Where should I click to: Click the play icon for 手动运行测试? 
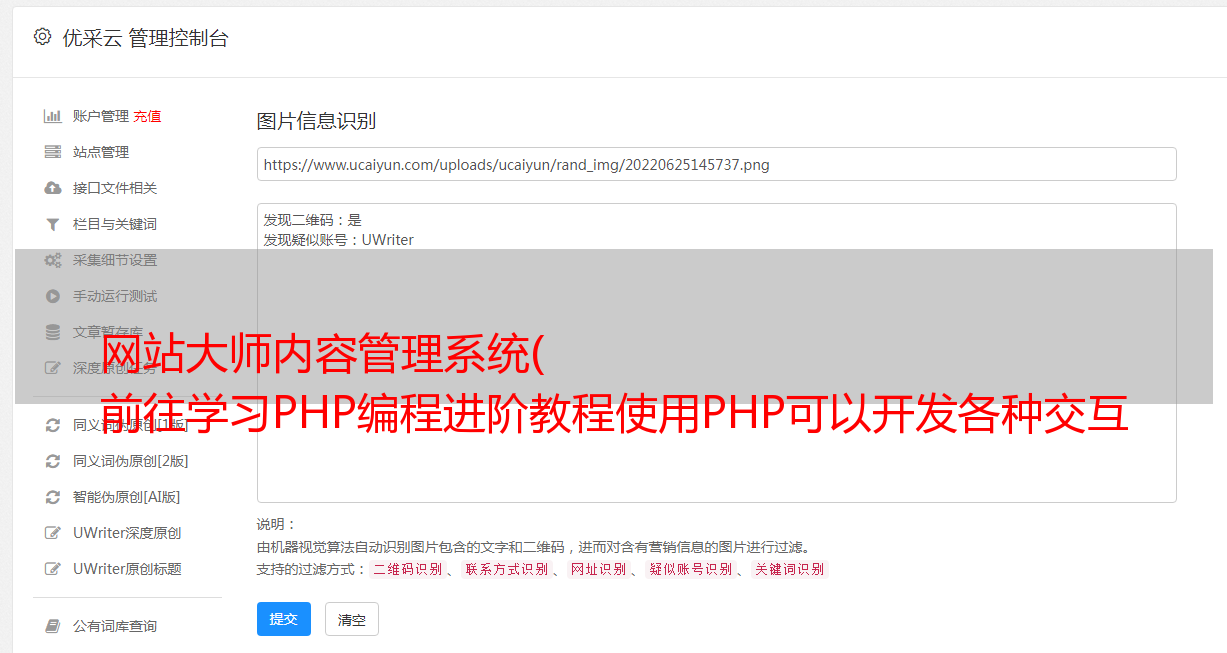pyautogui.click(x=53, y=296)
